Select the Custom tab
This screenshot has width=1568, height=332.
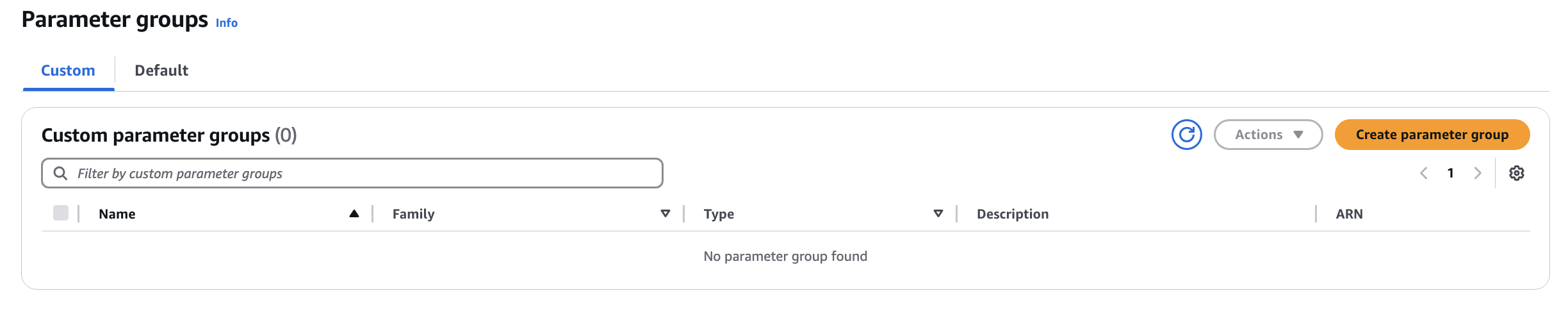[x=68, y=71]
